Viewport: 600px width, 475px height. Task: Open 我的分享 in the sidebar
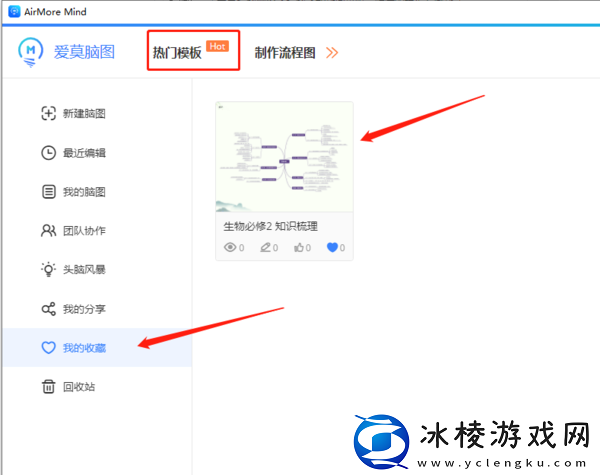[84, 309]
